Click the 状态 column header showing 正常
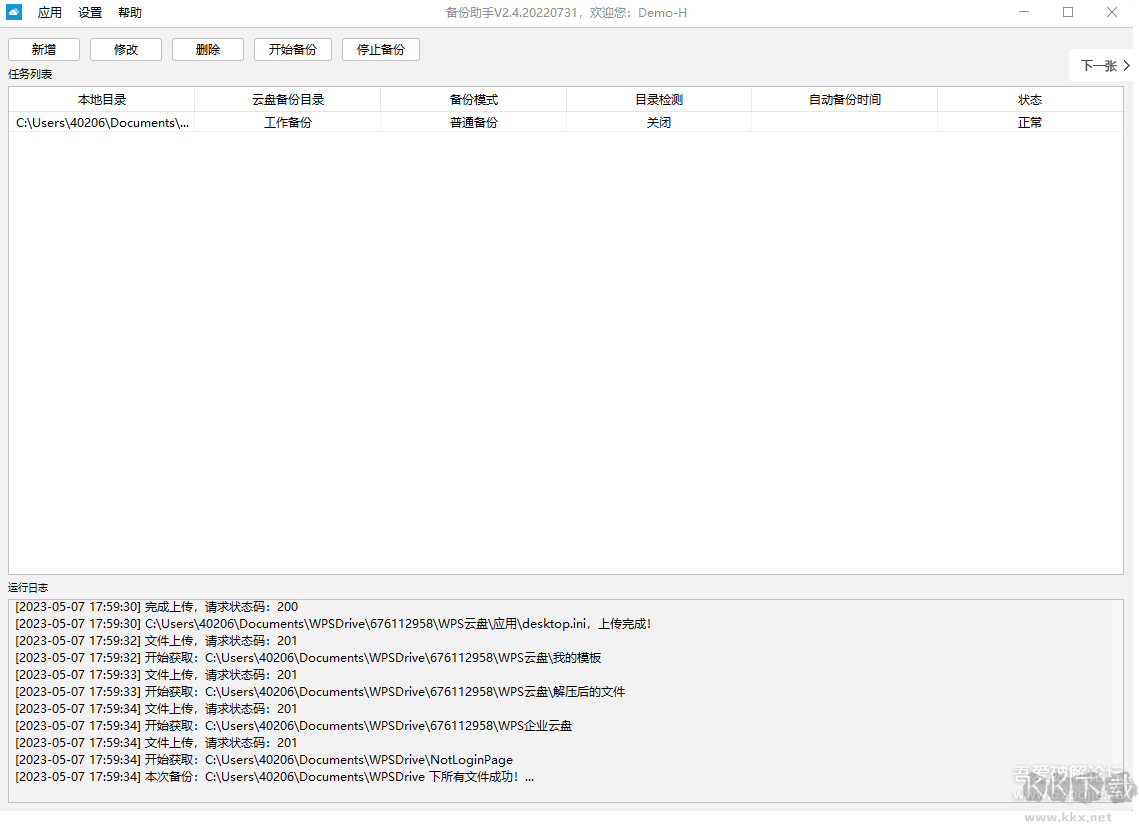The width and height of the screenshot is (1139, 824). click(x=1029, y=99)
